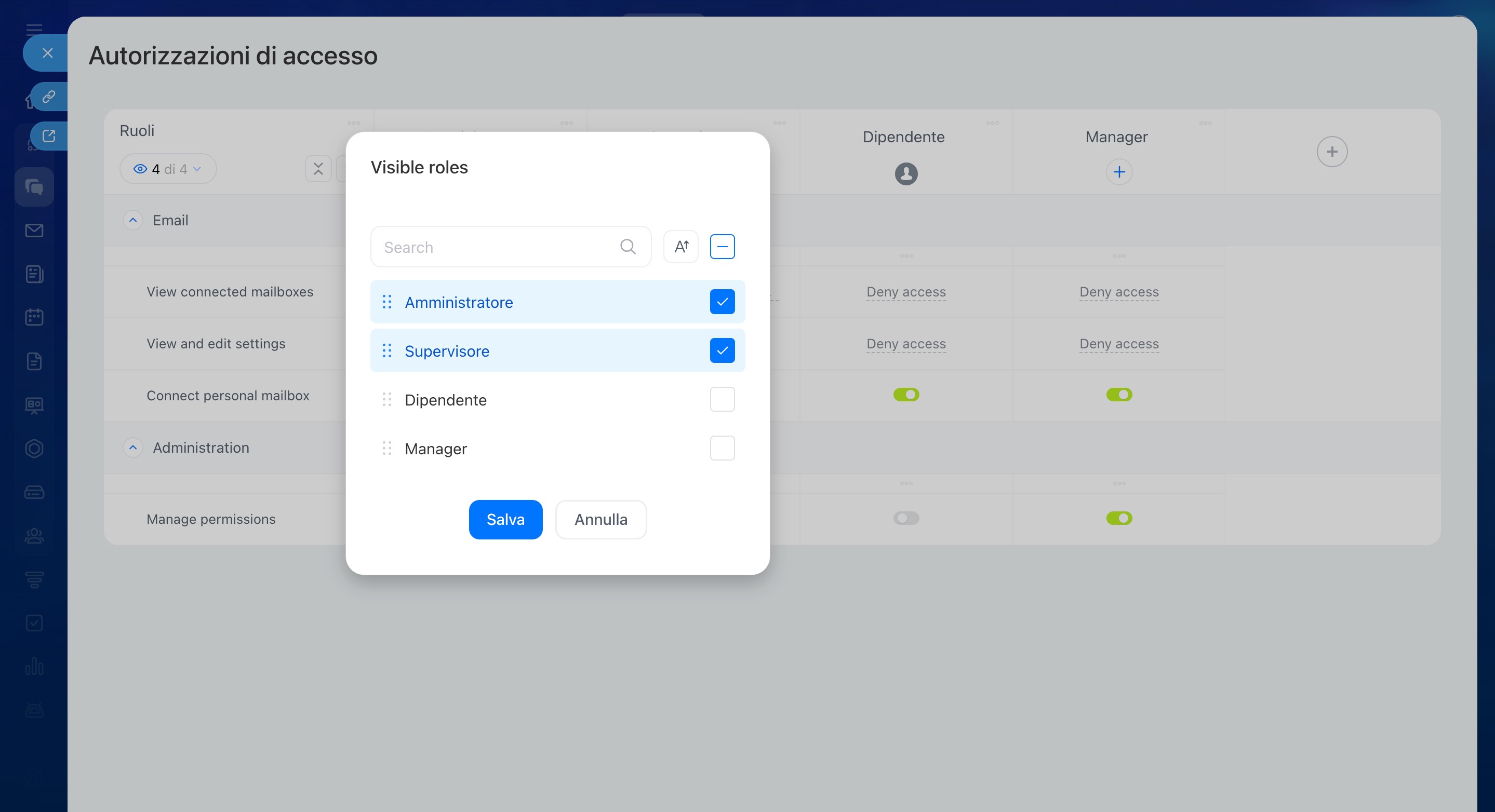
Task: Add user to Manager role
Action: point(1118,172)
